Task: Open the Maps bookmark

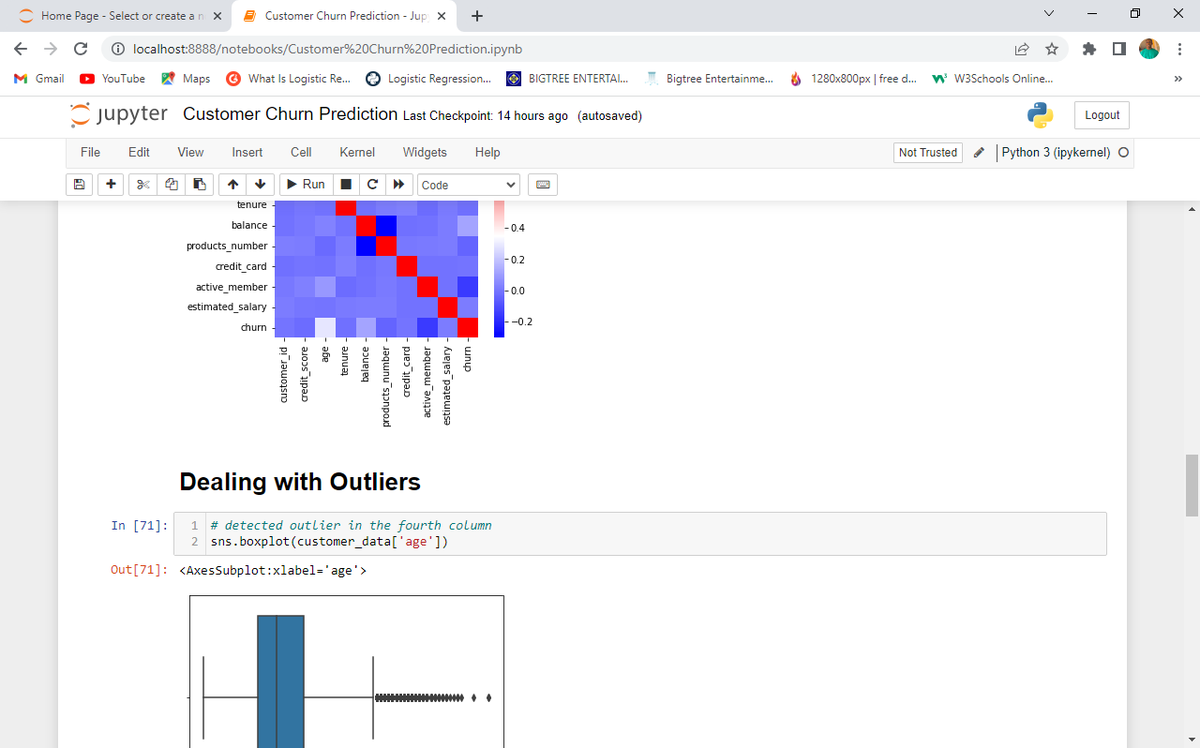Action: pos(186,78)
